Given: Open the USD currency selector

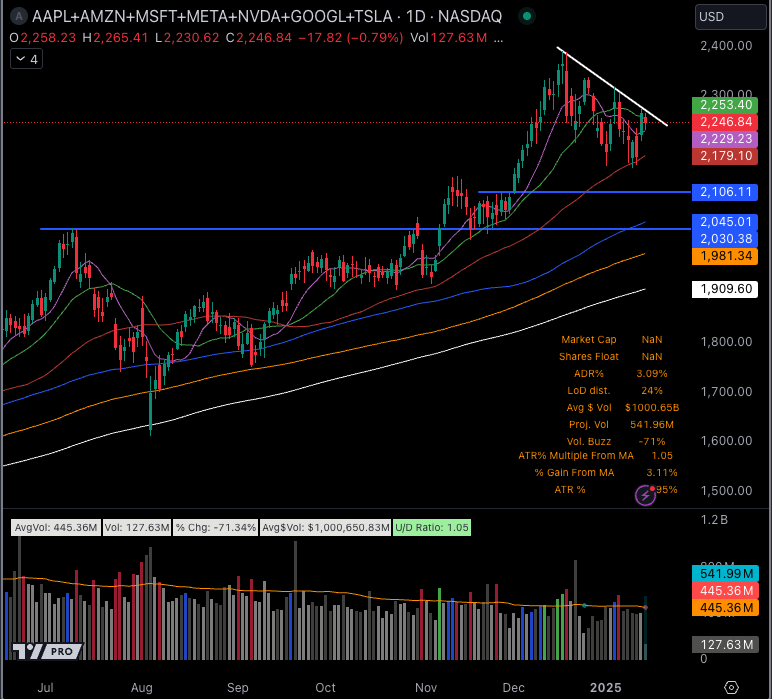Looking at the screenshot, I should pyautogui.click(x=731, y=17).
